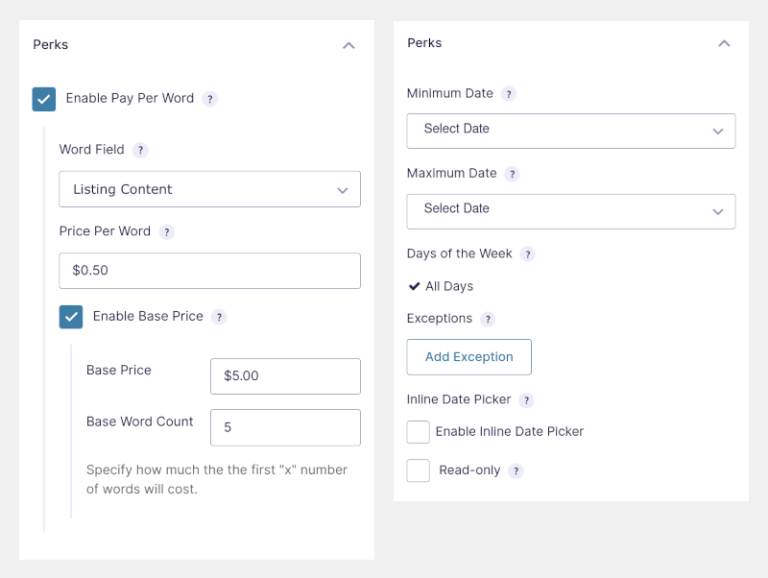Viewport: 768px width, 578px height.
Task: Click help icon beside Read-only
Action: pyautogui.click(x=516, y=471)
